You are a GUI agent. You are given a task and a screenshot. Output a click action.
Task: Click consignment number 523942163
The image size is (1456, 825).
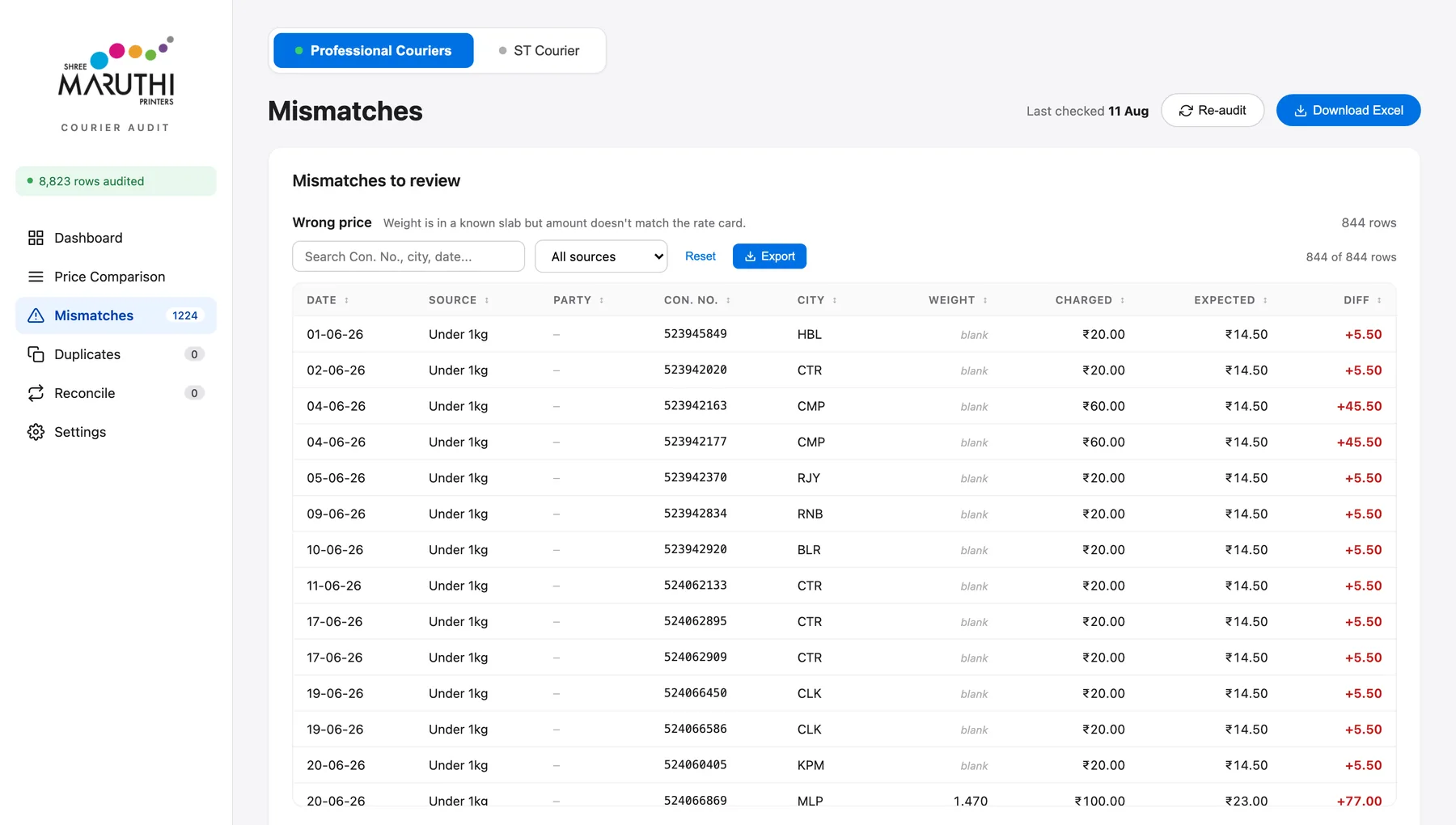pos(696,406)
